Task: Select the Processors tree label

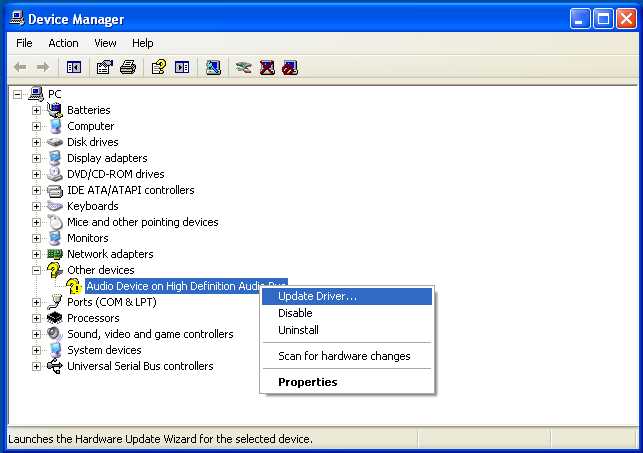Action: (x=93, y=318)
